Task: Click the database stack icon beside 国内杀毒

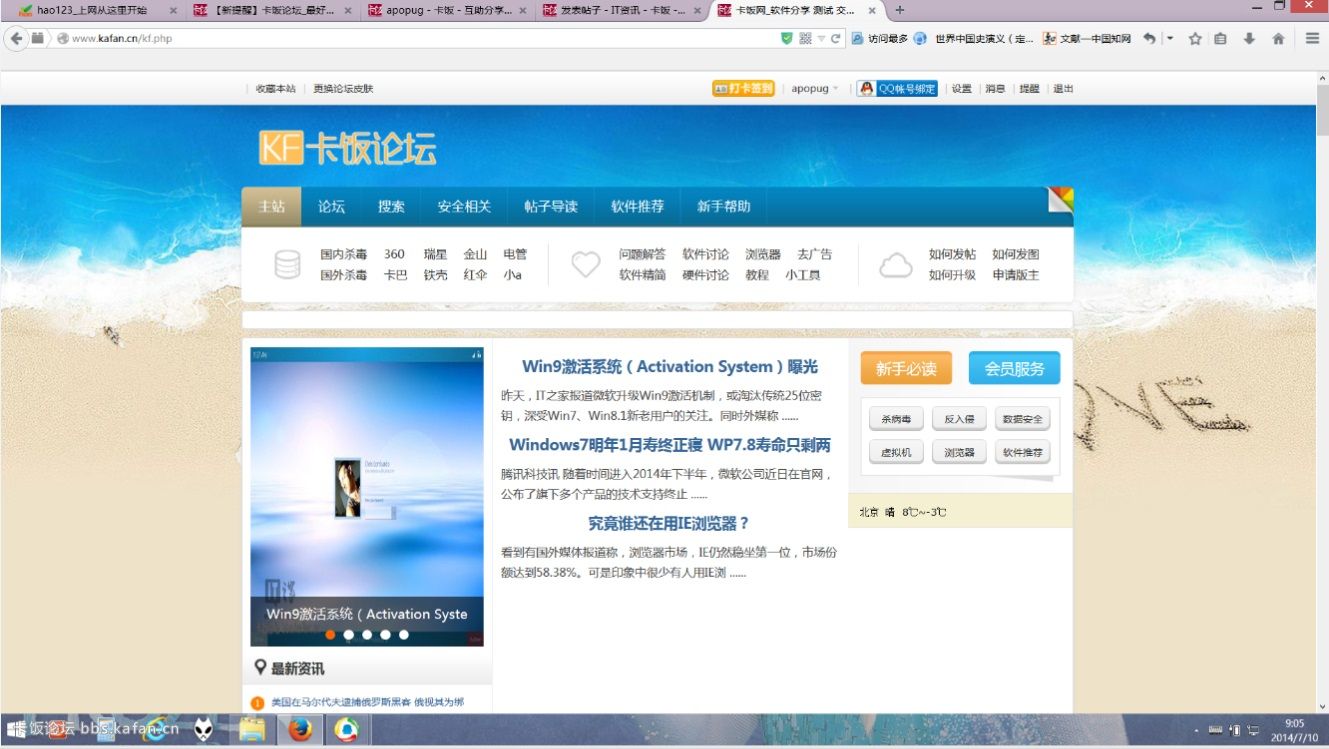Action: click(287, 265)
